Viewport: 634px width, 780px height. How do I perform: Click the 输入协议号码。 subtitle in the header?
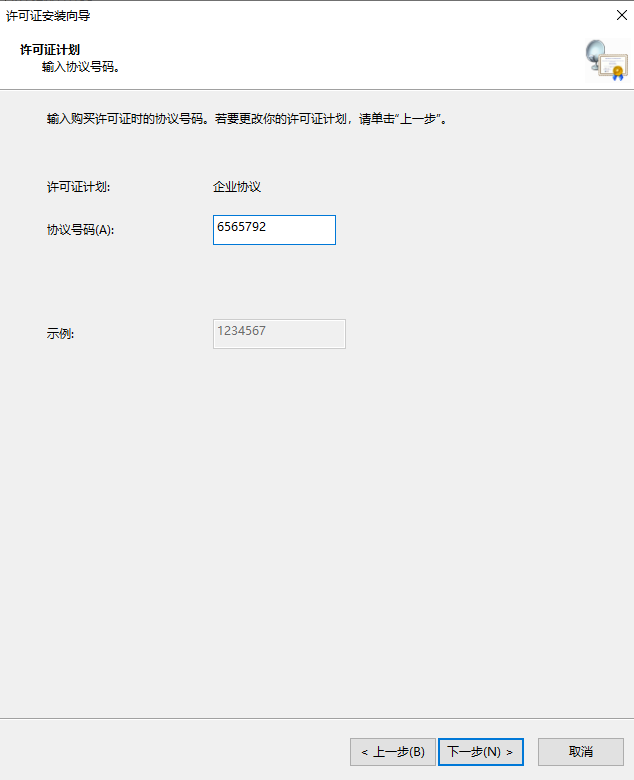81,67
